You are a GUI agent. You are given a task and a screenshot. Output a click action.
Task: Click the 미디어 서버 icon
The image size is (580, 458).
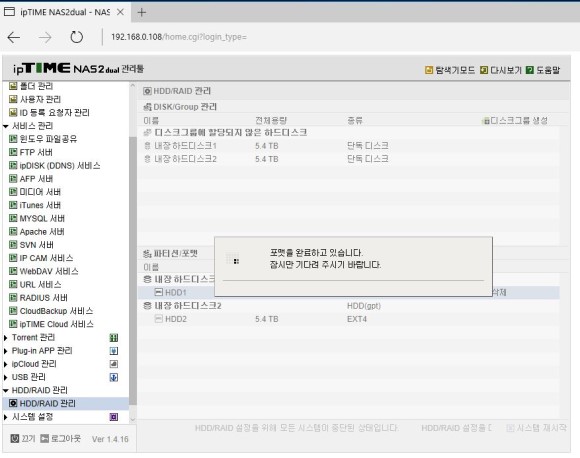[x=13, y=192]
